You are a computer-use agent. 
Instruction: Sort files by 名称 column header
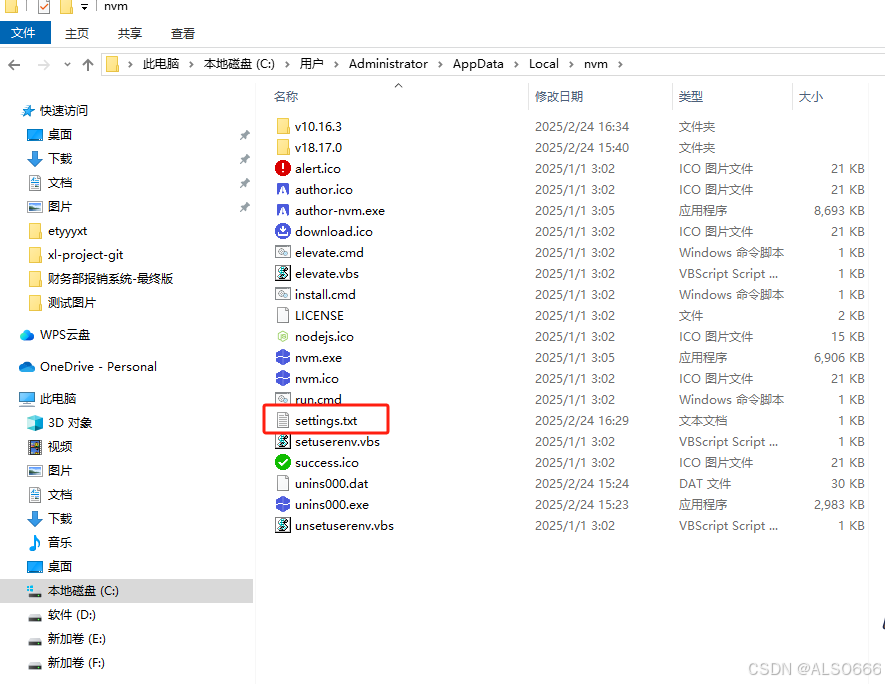(x=286, y=97)
